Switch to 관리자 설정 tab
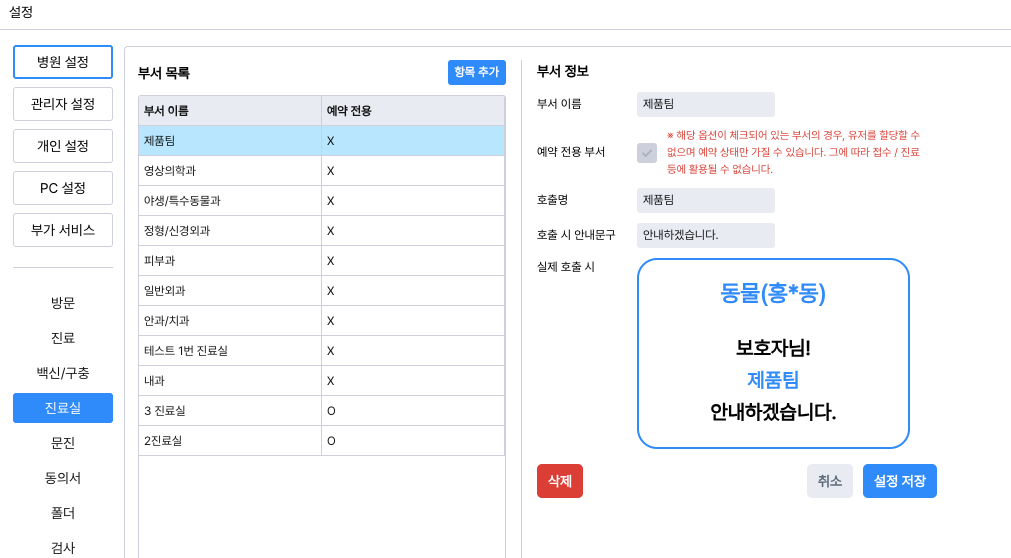1011x558 pixels. pos(63,104)
